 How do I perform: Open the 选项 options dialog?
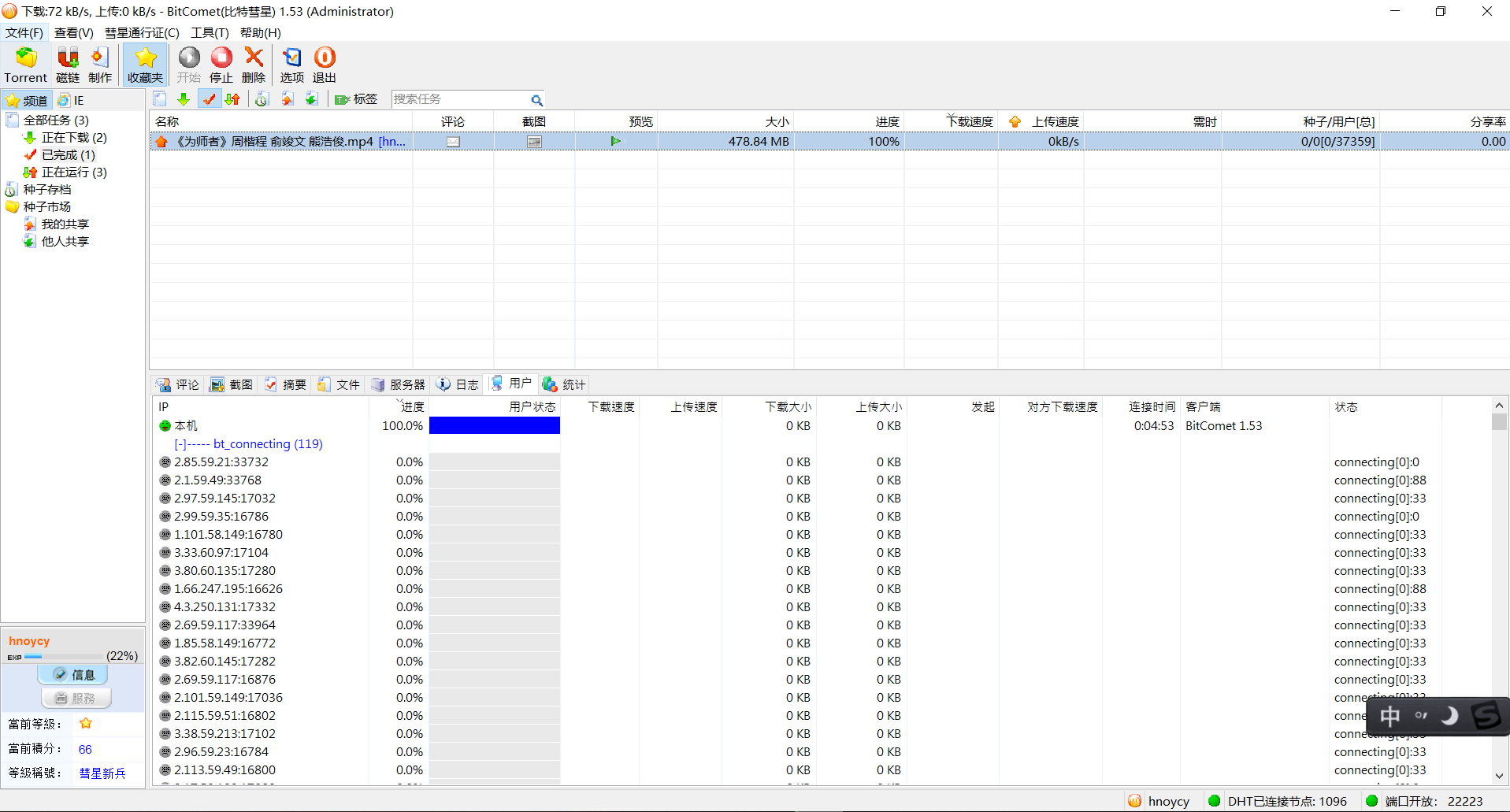291,65
